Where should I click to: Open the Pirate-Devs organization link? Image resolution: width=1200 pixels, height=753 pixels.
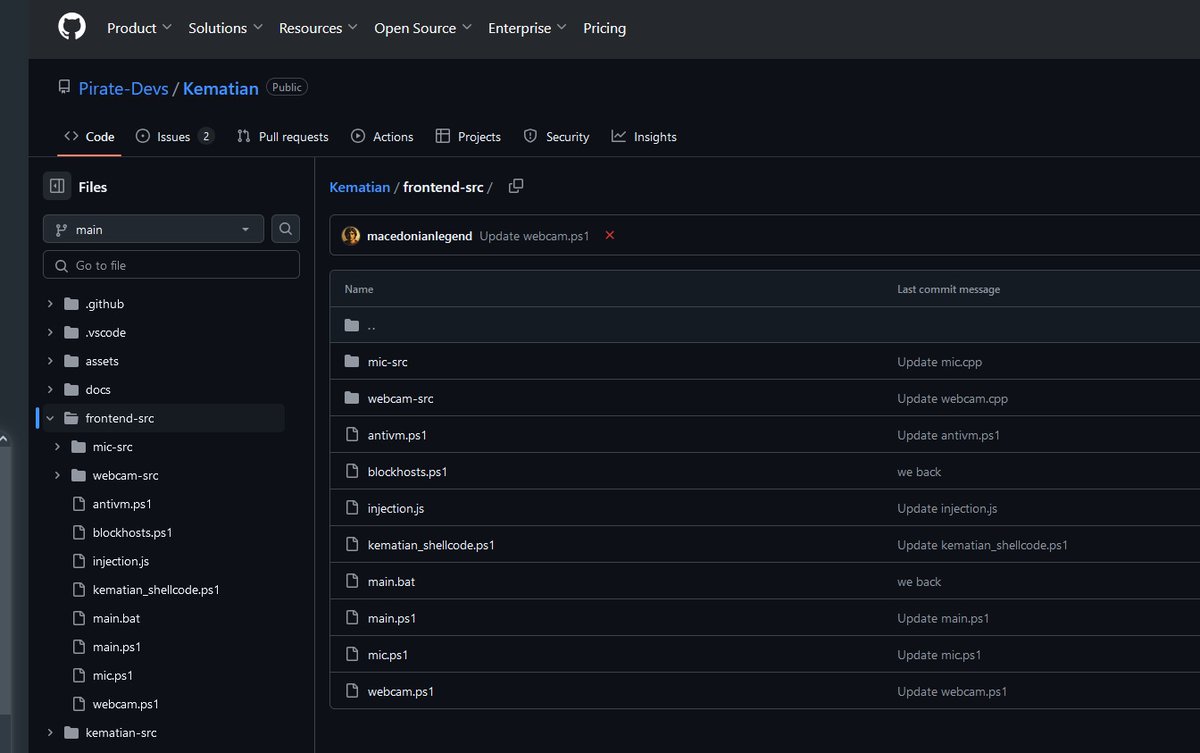pyautogui.click(x=123, y=88)
